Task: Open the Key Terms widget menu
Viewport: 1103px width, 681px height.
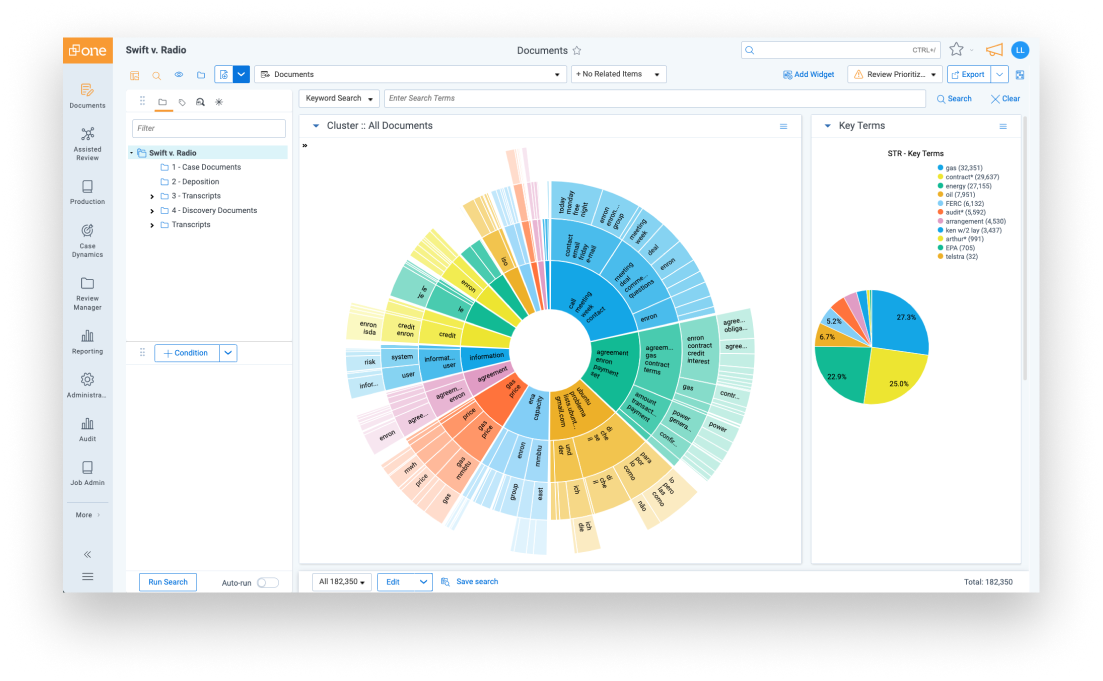Action: pos(1003,126)
